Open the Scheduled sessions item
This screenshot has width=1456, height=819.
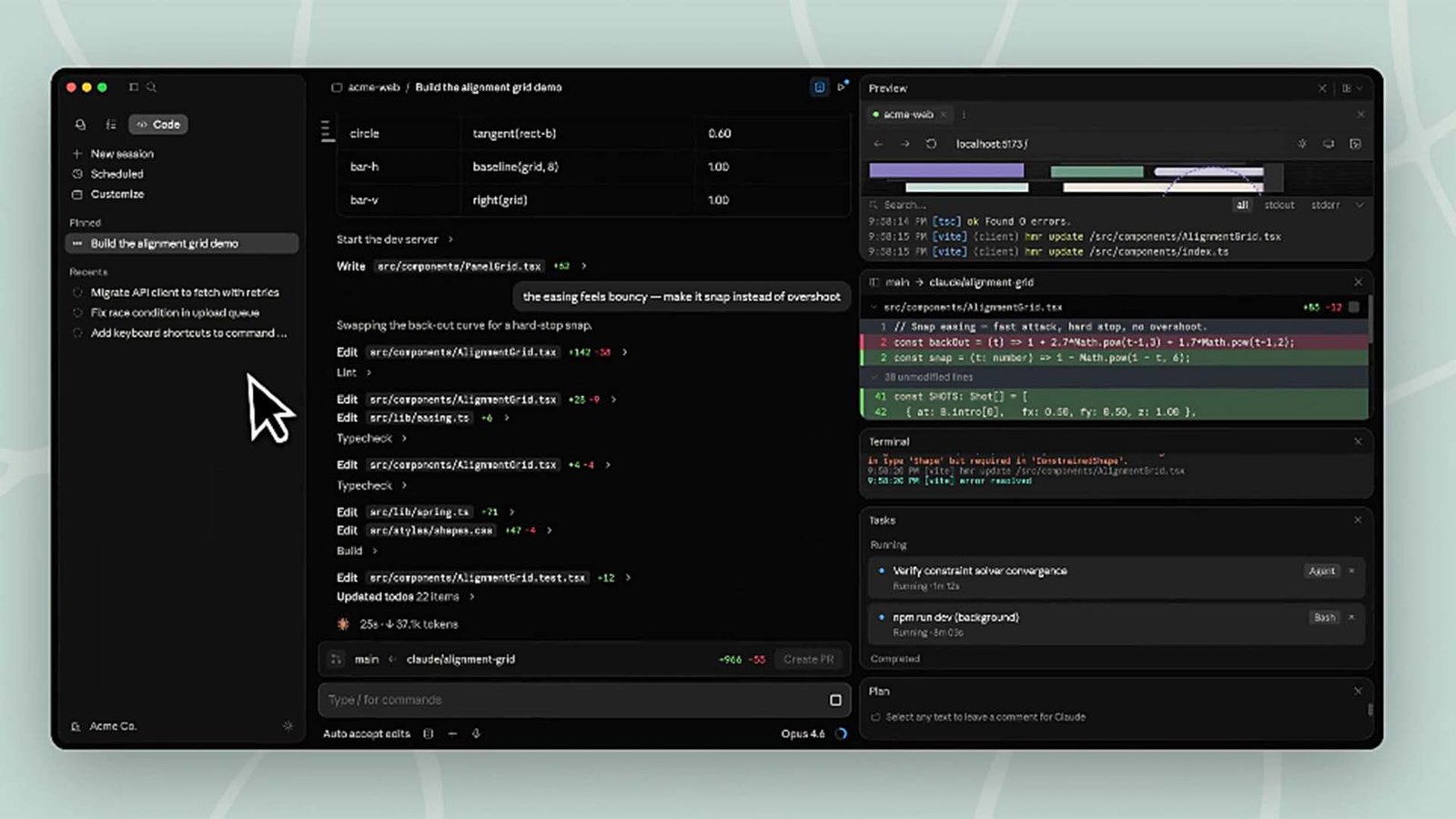[116, 174]
